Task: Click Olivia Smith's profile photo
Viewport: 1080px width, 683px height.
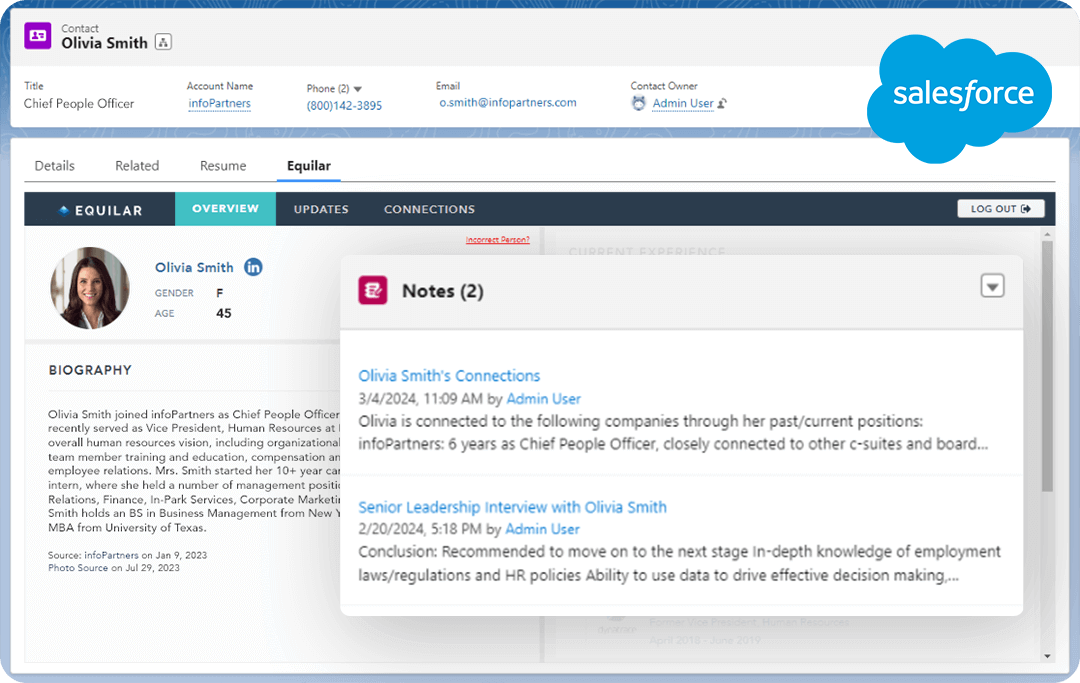Action: pos(90,287)
